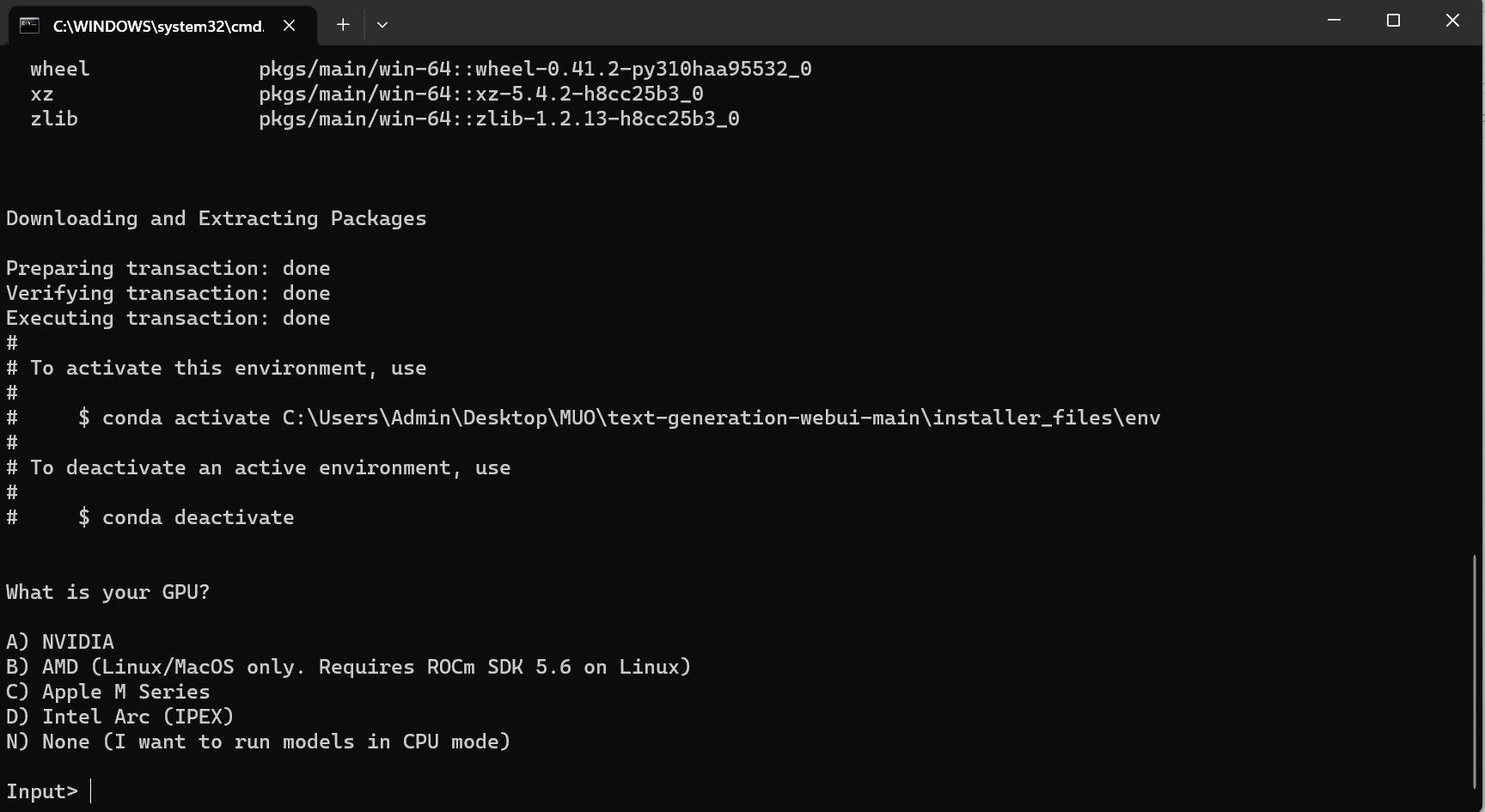Viewport: 1485px width, 812px height.
Task: Select the AMD GPU option text
Action: click(347, 667)
